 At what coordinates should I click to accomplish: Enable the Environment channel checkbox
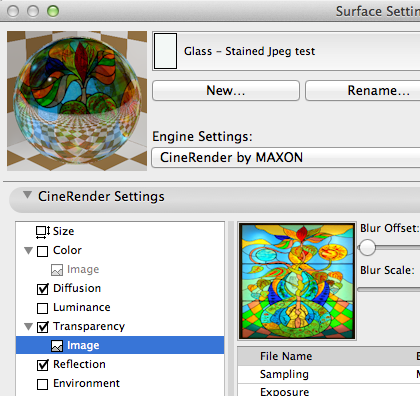[x=42, y=384]
